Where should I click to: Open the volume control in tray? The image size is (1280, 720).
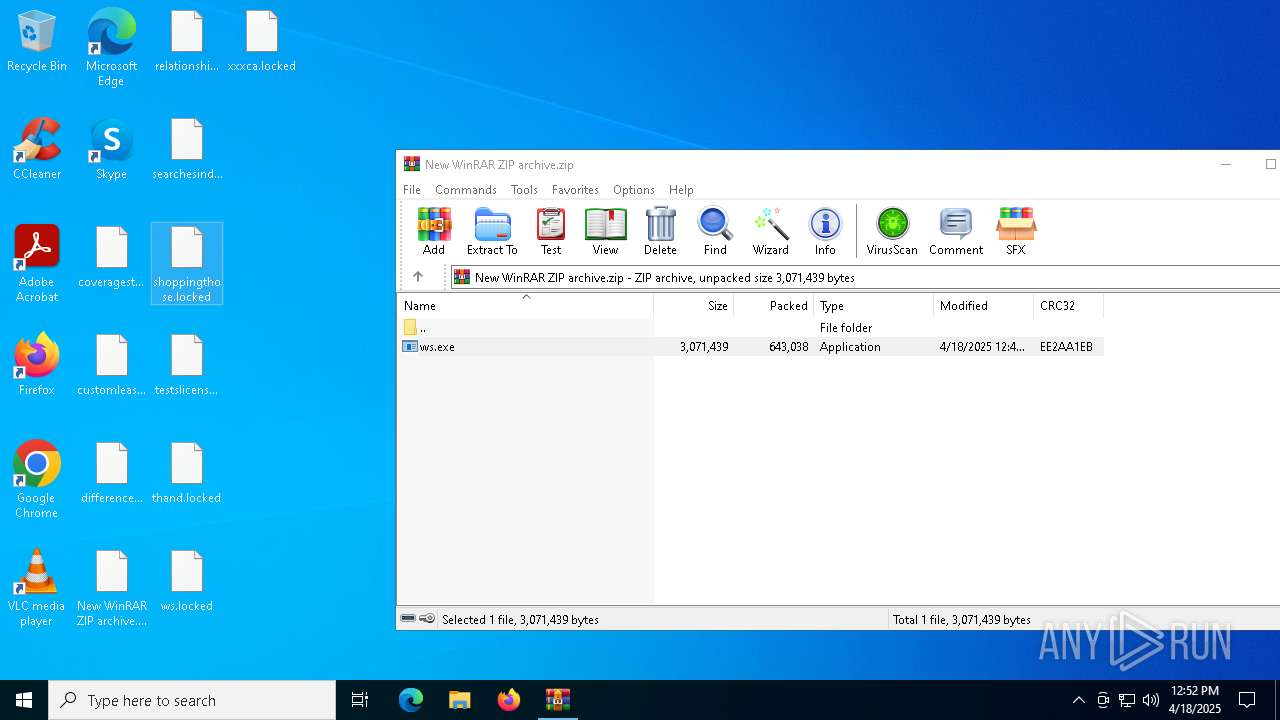[x=1151, y=700]
